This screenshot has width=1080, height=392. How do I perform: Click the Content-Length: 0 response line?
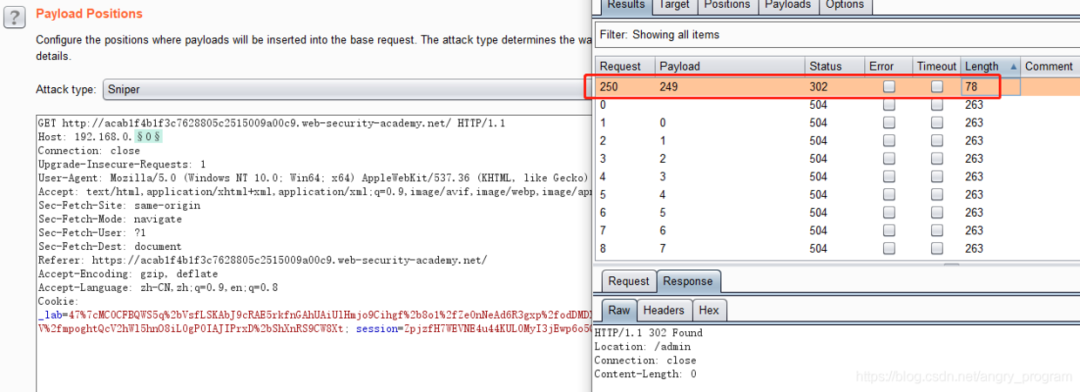645,374
